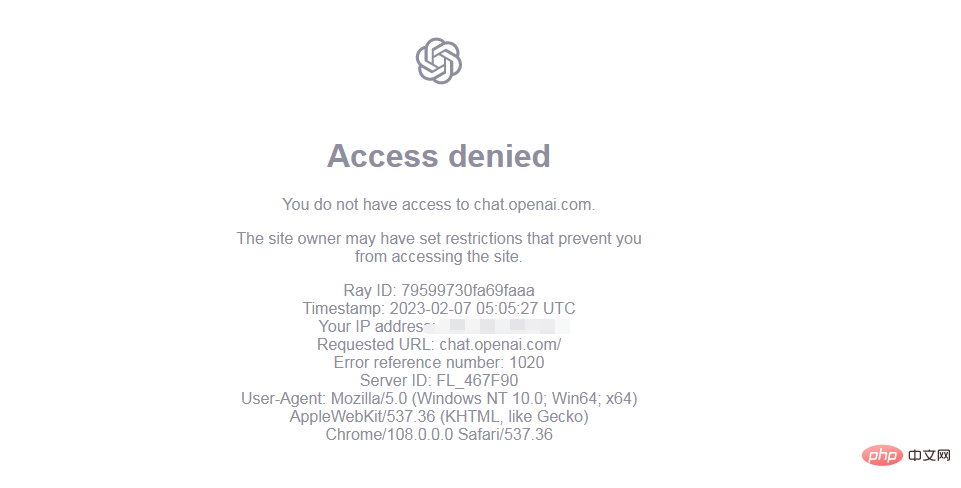Image resolution: width=961 pixels, height=488 pixels.
Task: Click the text 'from accessing the site.'
Action: pyautogui.click(x=439, y=256)
